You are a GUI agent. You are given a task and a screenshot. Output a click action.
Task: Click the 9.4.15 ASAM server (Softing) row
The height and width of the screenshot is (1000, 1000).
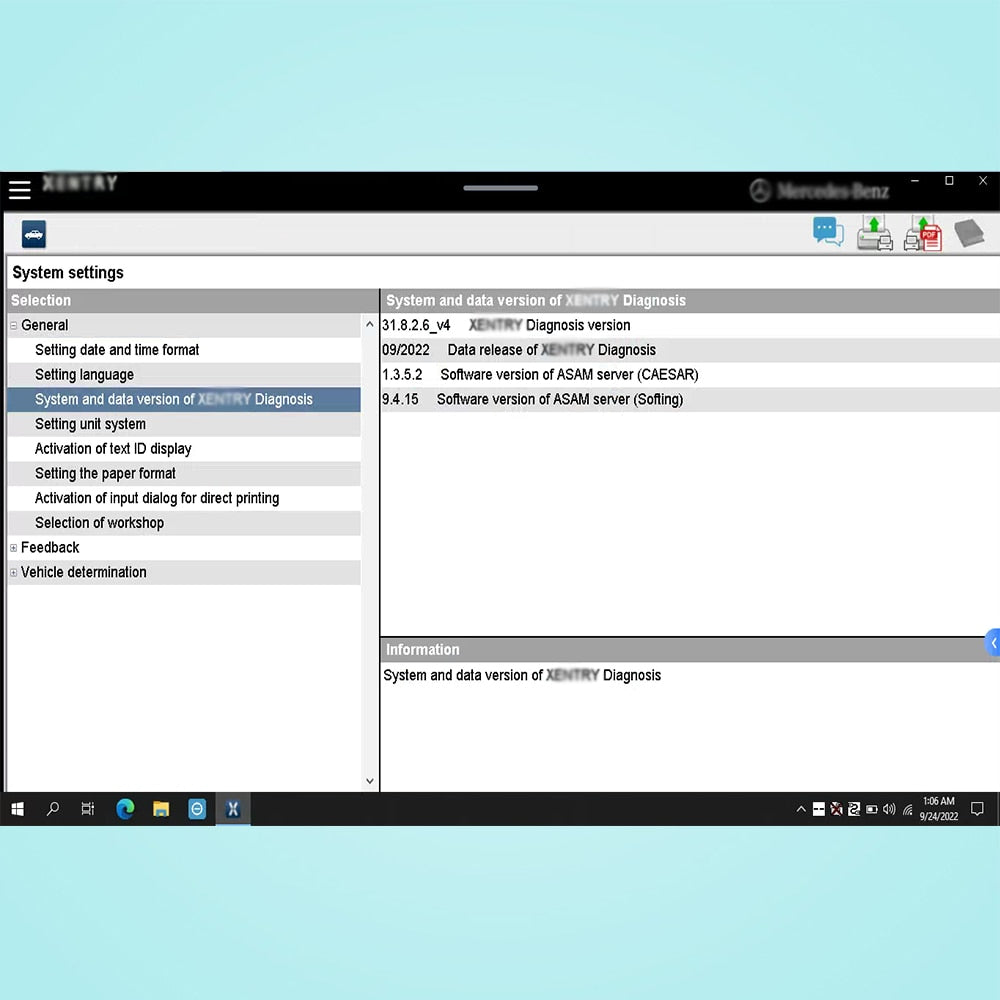coord(690,399)
